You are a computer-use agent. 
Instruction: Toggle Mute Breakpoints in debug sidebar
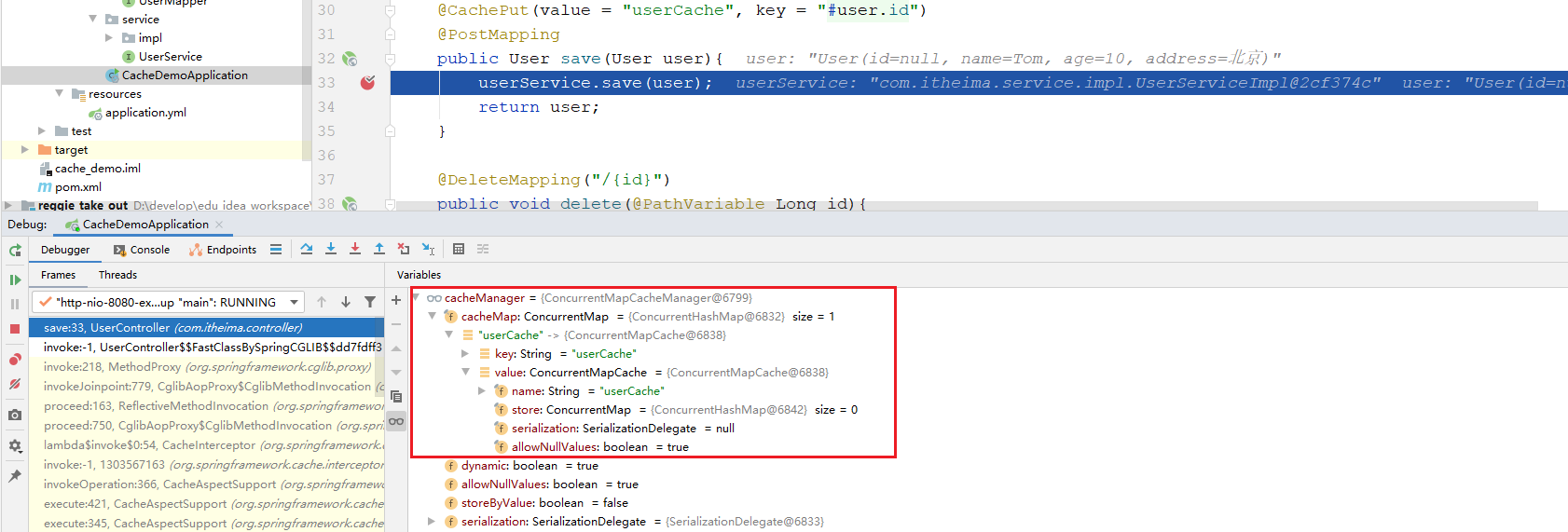pos(15,384)
